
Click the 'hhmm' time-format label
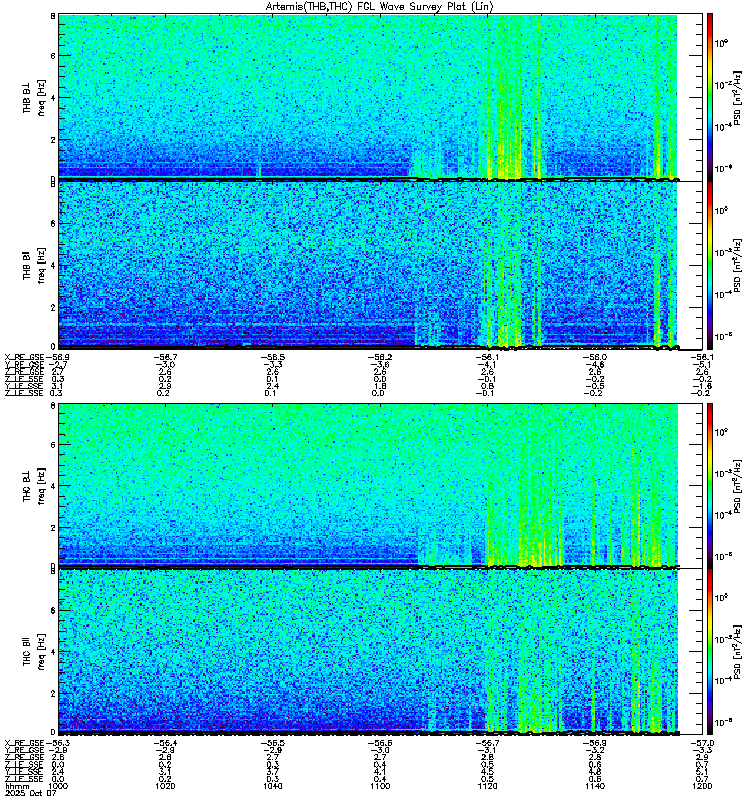(x=16, y=786)
